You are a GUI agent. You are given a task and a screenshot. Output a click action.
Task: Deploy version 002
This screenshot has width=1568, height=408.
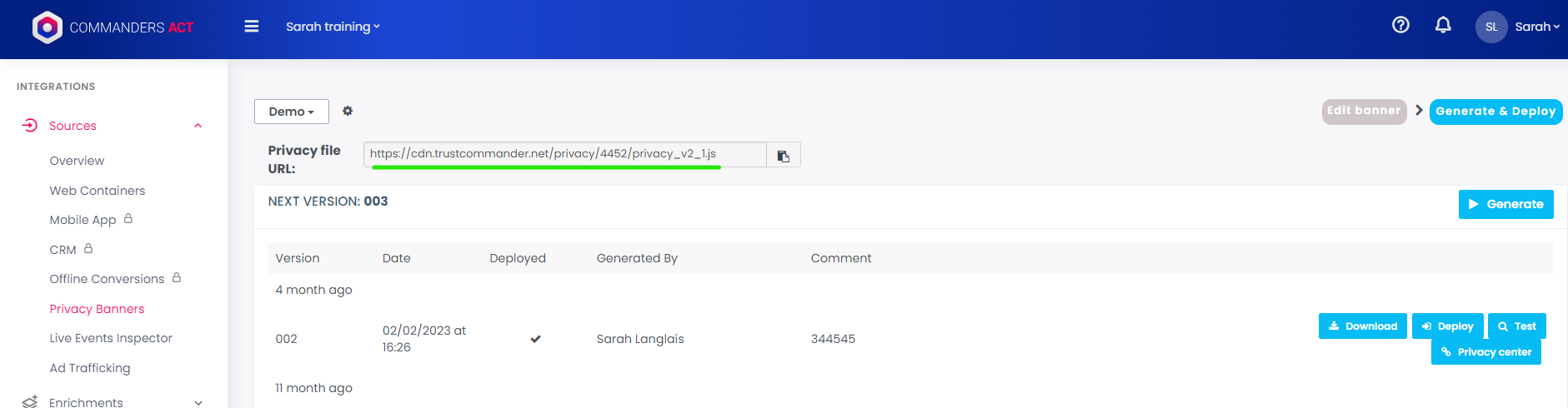click(x=1447, y=326)
